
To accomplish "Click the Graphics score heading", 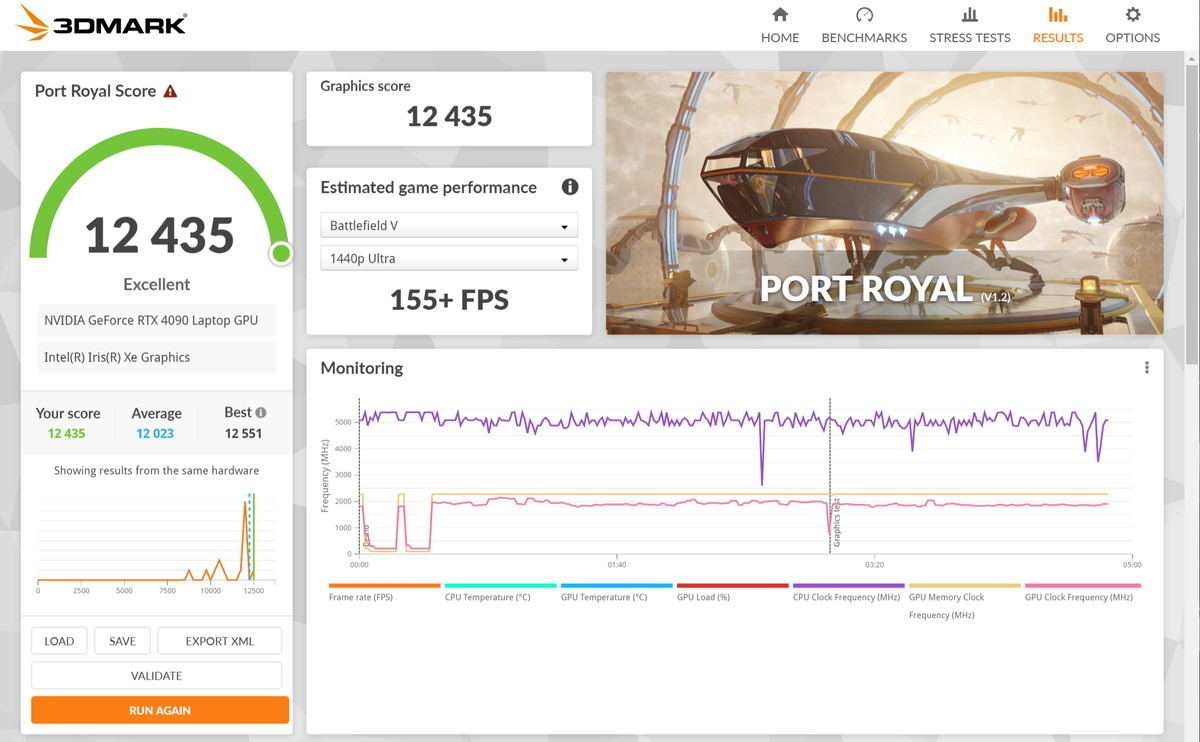I will [365, 86].
